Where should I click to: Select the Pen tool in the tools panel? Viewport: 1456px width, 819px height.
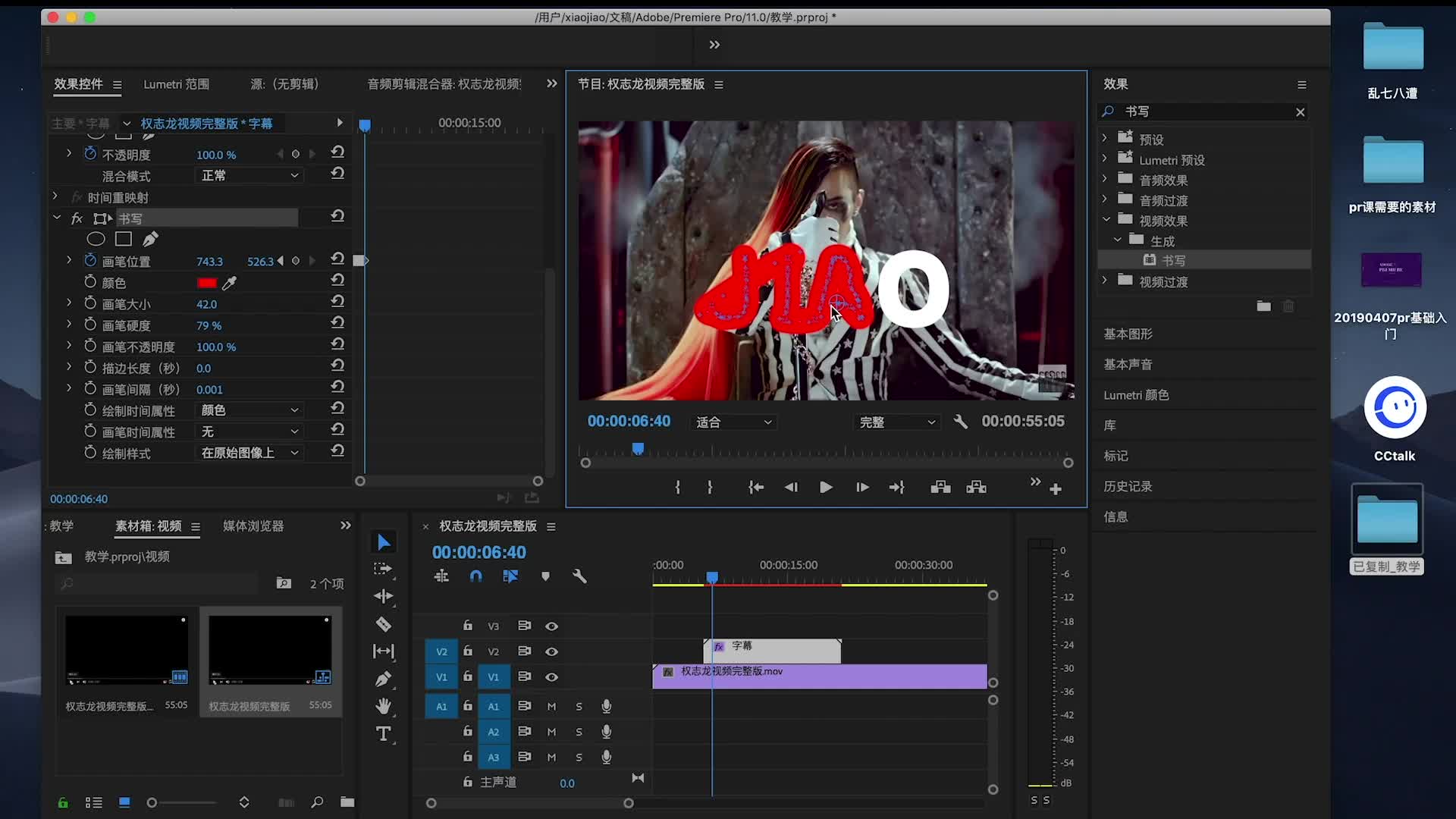tap(384, 679)
